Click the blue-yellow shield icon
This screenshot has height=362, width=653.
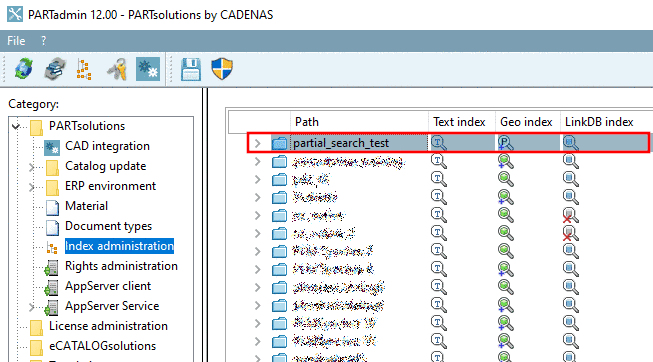pos(222,69)
